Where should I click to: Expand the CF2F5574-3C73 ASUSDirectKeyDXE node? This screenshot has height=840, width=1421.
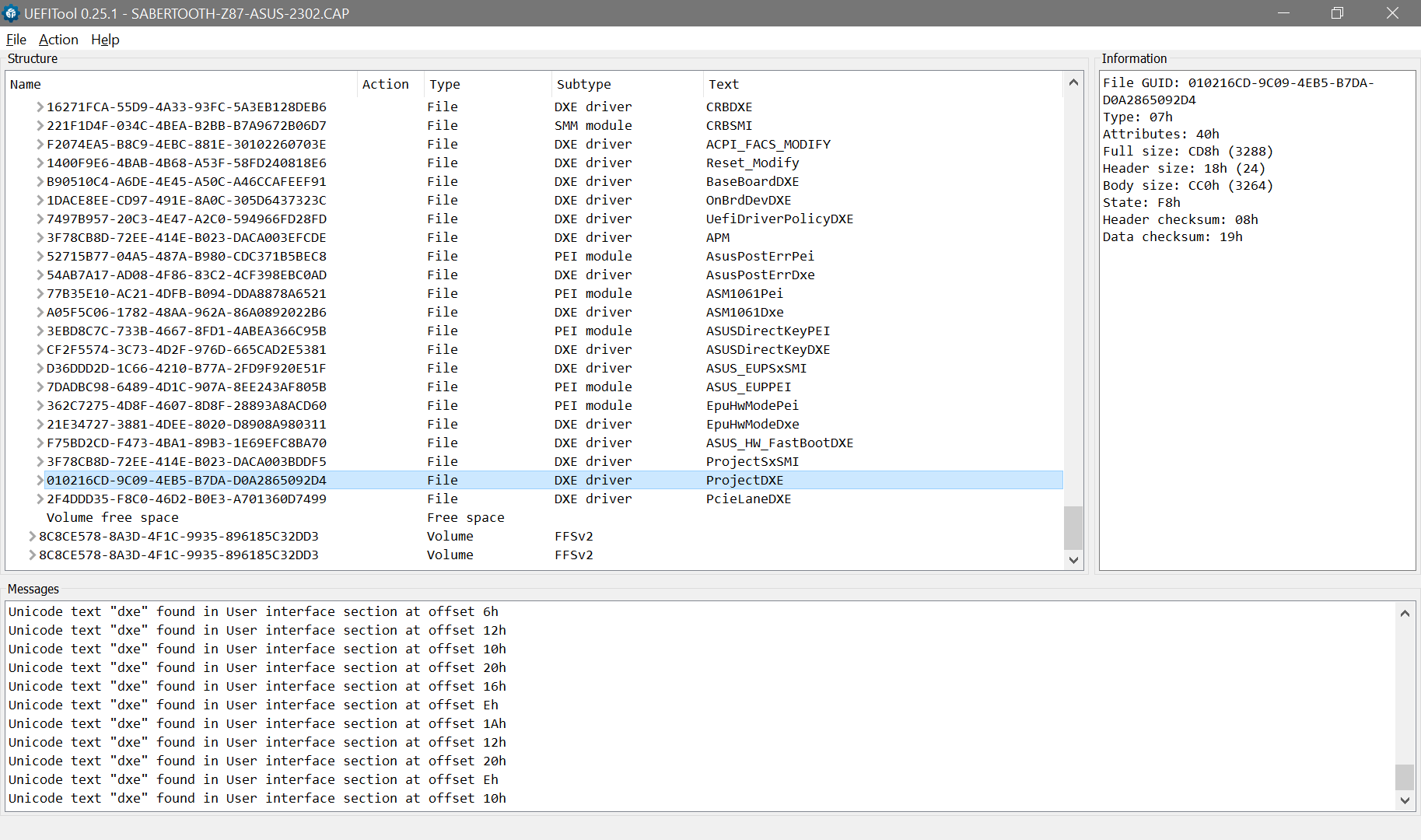[40, 349]
